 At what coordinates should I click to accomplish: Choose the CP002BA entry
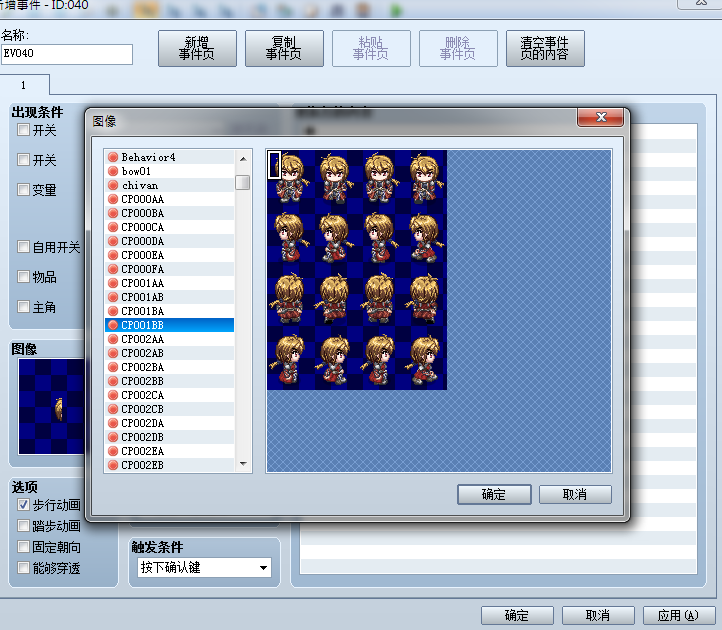[x=169, y=367]
